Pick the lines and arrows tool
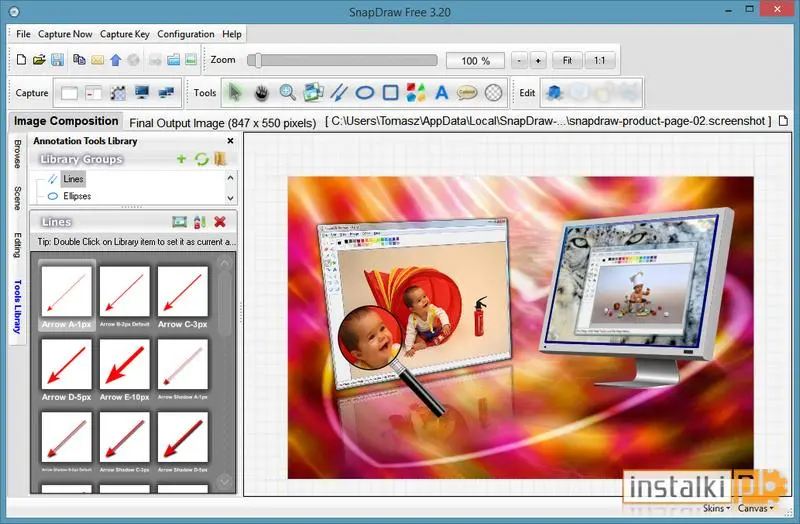Image resolution: width=800 pixels, height=524 pixels. (x=339, y=93)
